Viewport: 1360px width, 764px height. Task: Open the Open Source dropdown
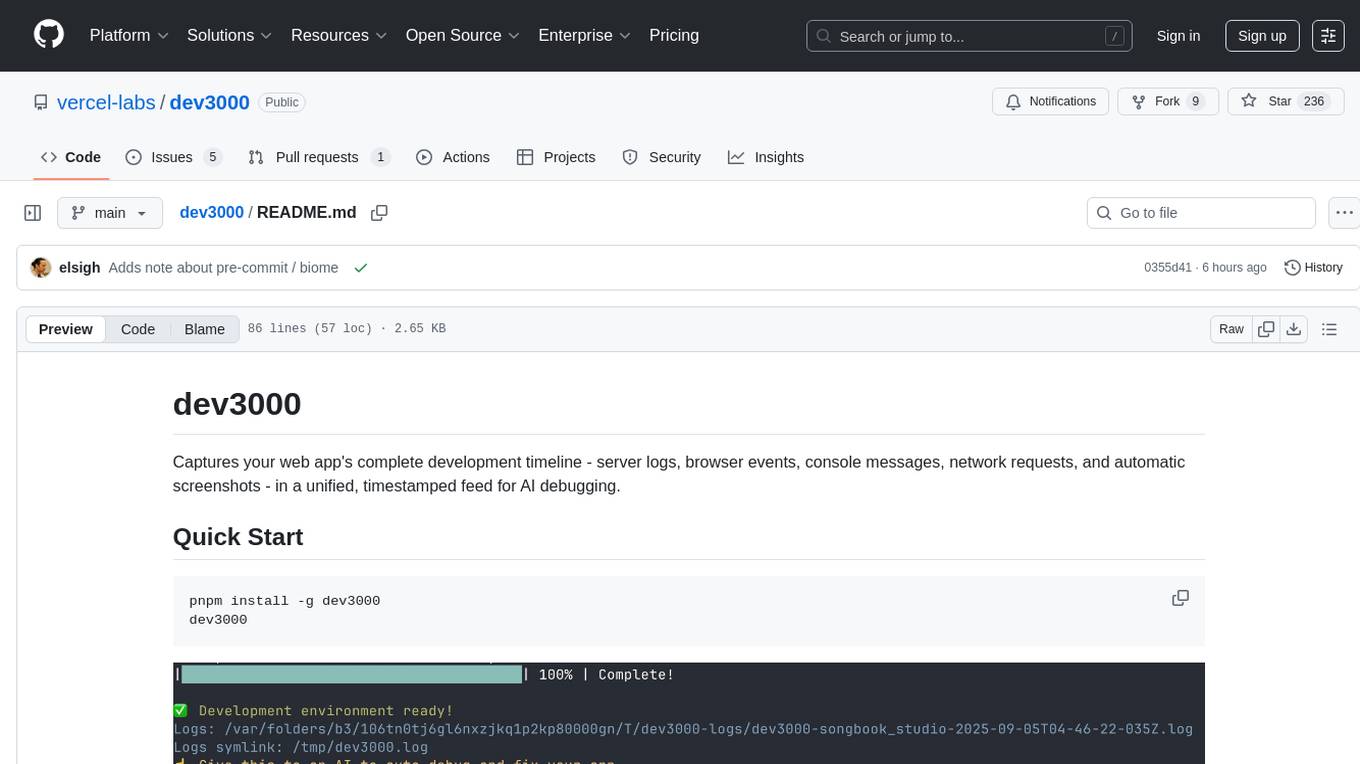coord(462,35)
